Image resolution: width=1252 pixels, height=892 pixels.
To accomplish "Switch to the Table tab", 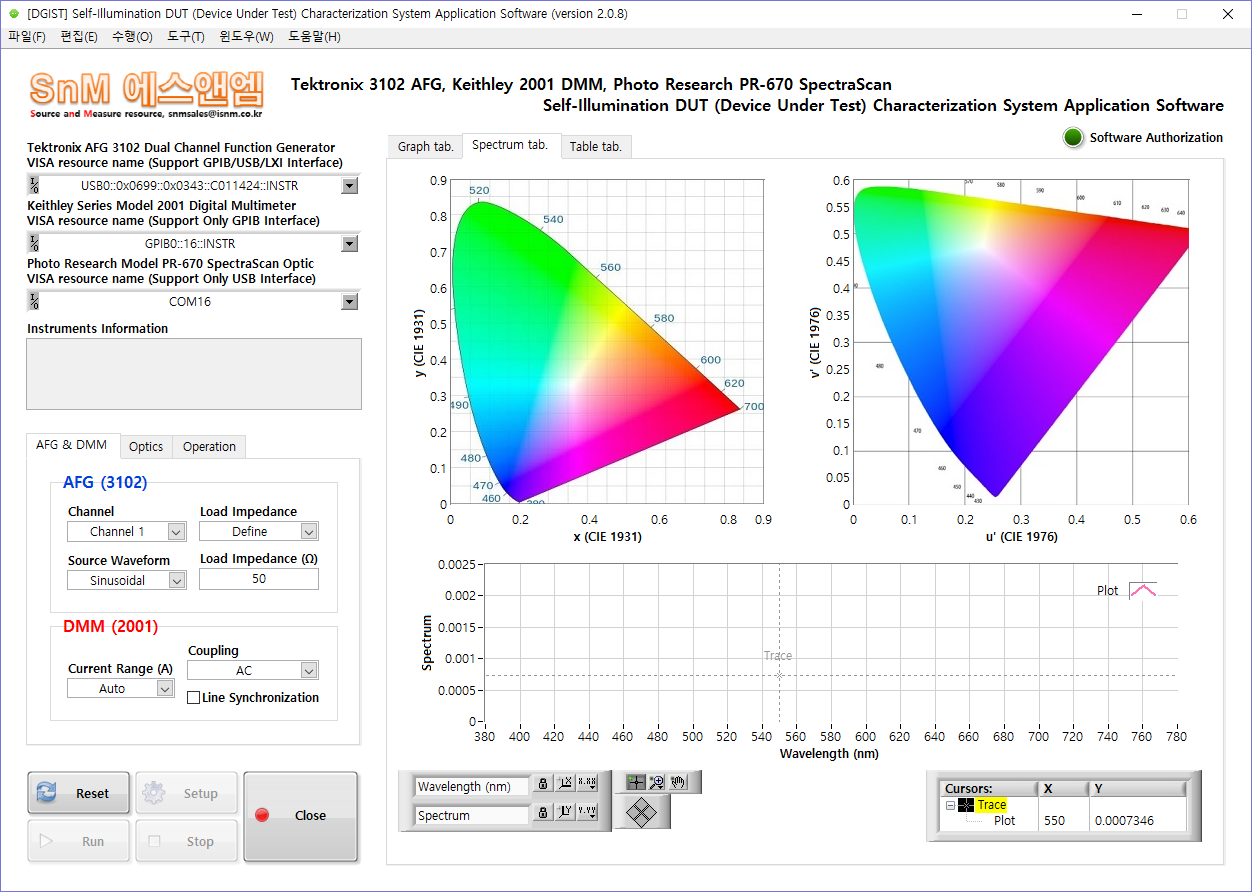I will click(x=596, y=147).
